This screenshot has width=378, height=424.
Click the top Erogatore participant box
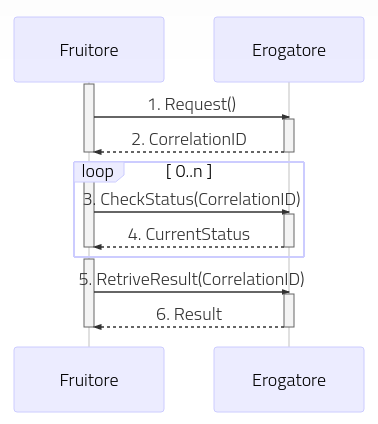tap(289, 49)
